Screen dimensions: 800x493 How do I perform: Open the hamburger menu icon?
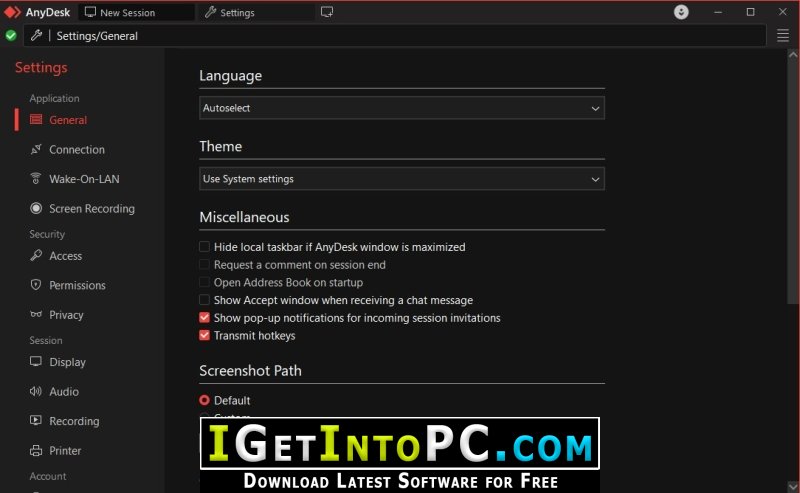(x=783, y=36)
